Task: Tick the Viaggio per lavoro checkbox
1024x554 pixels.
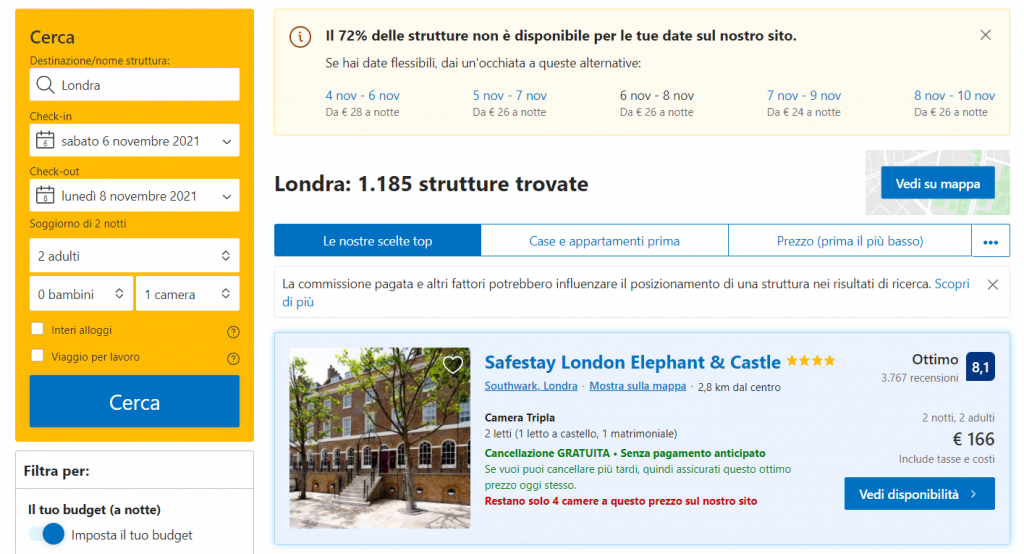Action: 38,356
